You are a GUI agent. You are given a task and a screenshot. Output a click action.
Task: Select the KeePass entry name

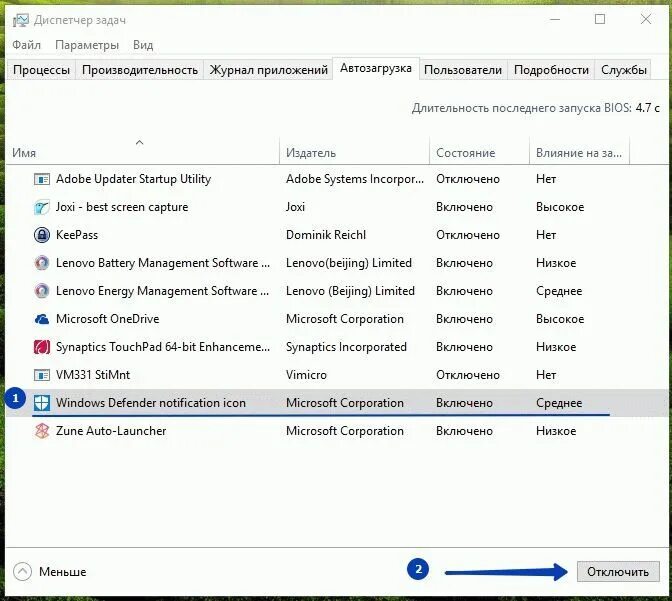point(77,235)
